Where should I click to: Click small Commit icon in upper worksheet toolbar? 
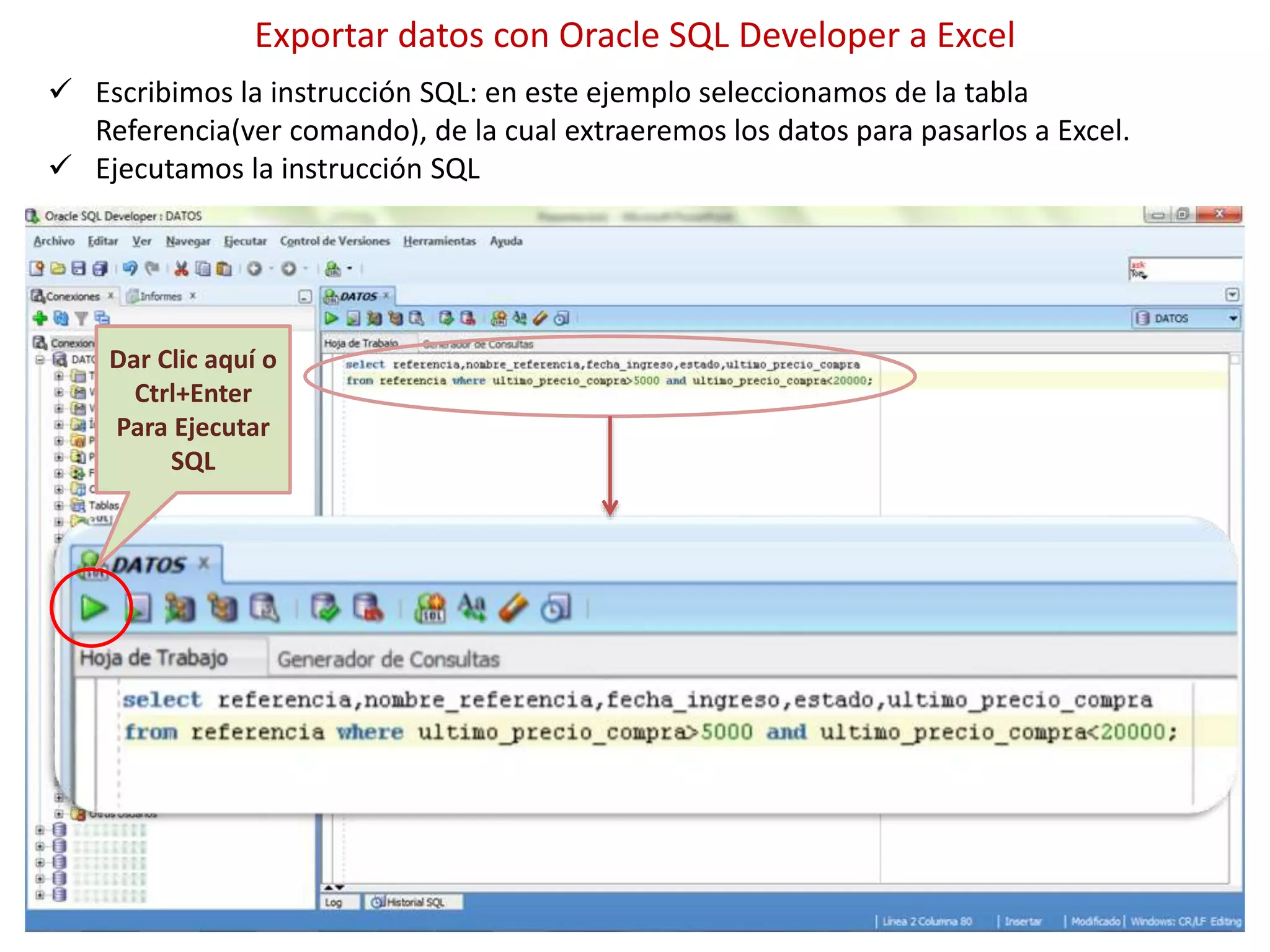[446, 319]
